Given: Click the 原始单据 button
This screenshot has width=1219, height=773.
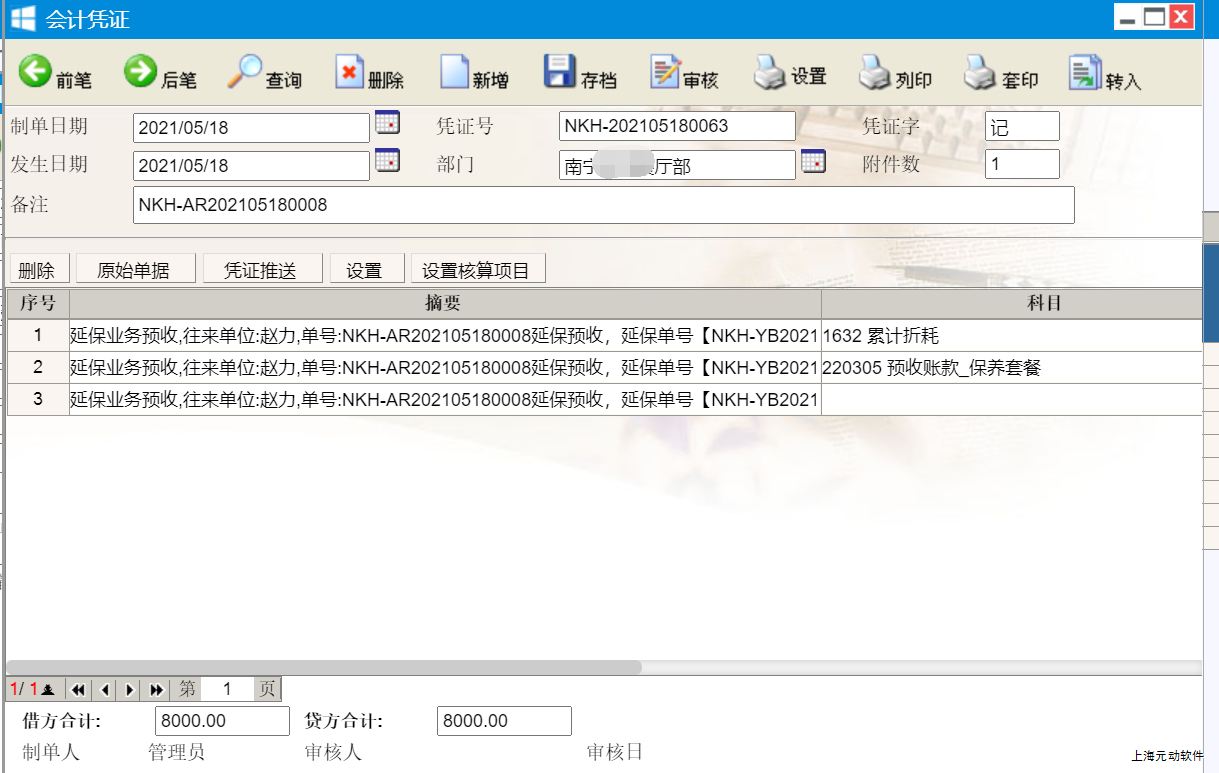Looking at the screenshot, I should tap(133, 270).
